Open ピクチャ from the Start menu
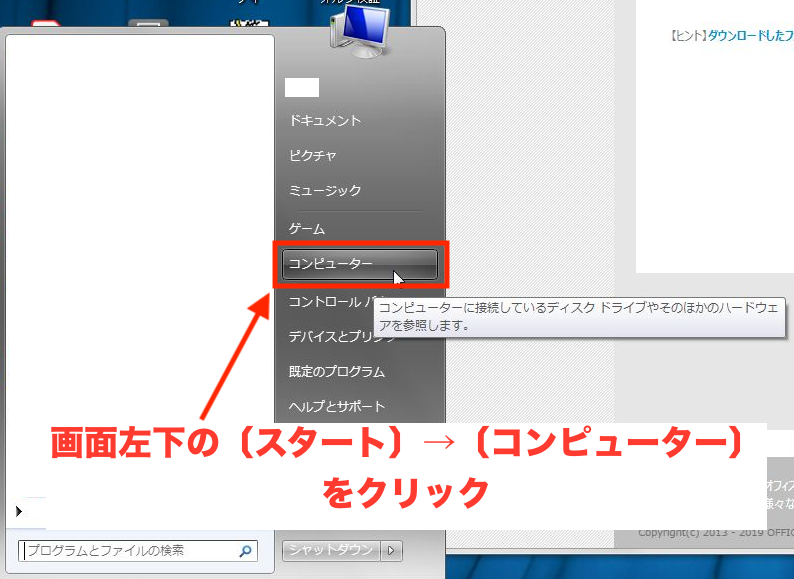Image resolution: width=794 pixels, height=579 pixels. click(x=312, y=156)
